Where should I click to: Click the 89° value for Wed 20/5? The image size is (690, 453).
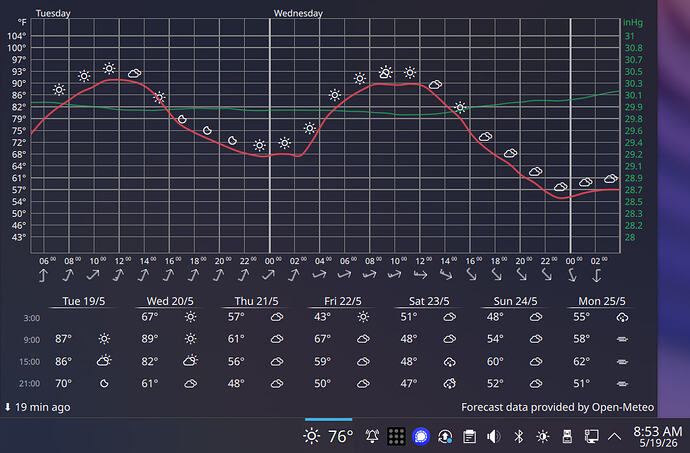coord(150,339)
